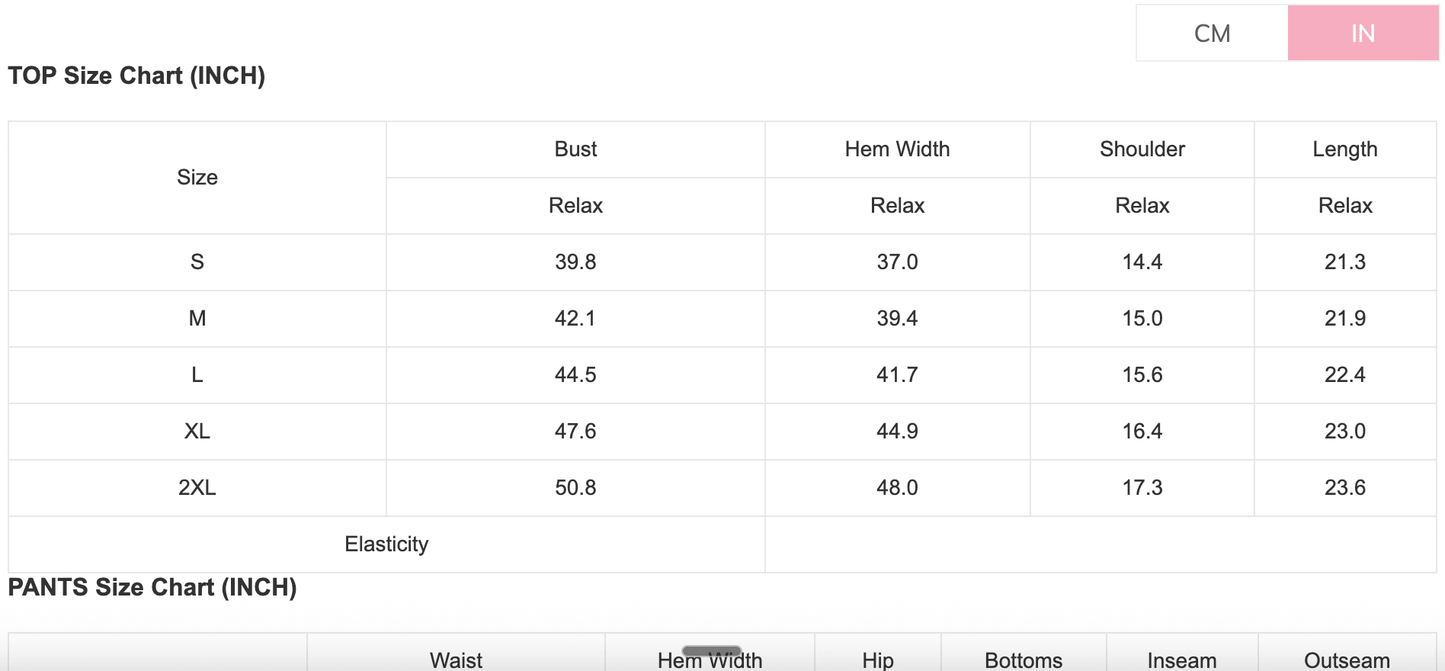Viewport: 1445px width, 671px height.
Task: Select the 21.3 length value
Action: click(x=1345, y=262)
